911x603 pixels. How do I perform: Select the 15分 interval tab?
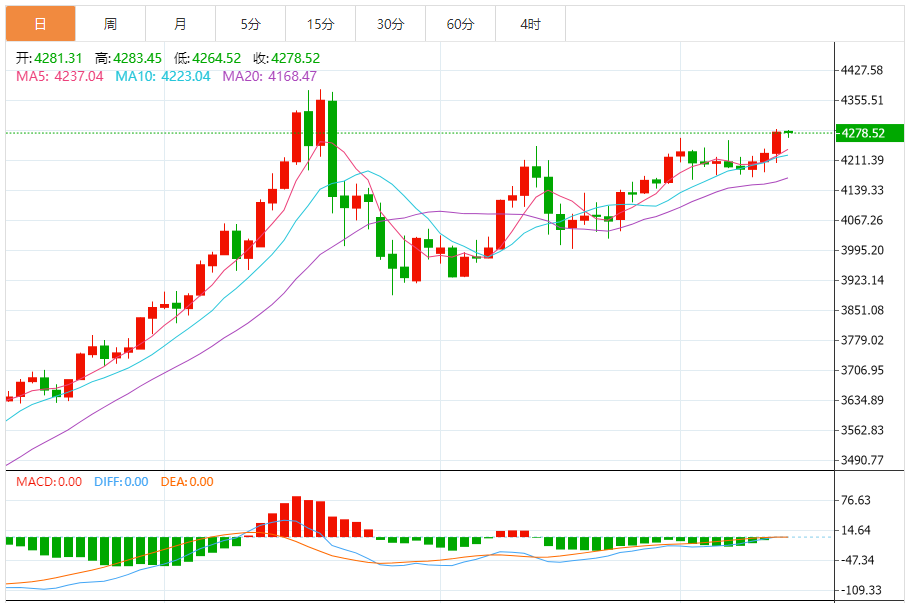click(320, 24)
